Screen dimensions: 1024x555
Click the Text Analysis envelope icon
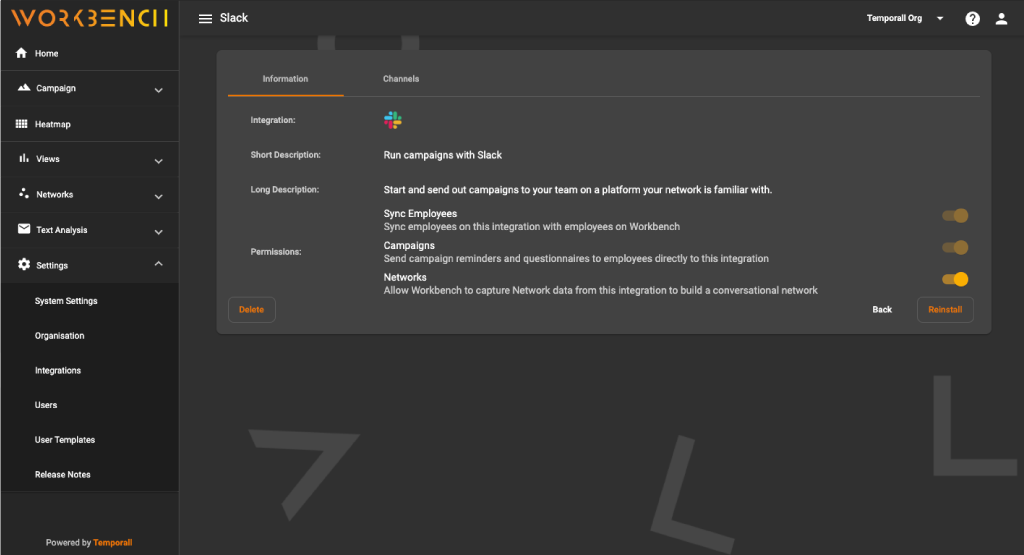(x=24, y=229)
